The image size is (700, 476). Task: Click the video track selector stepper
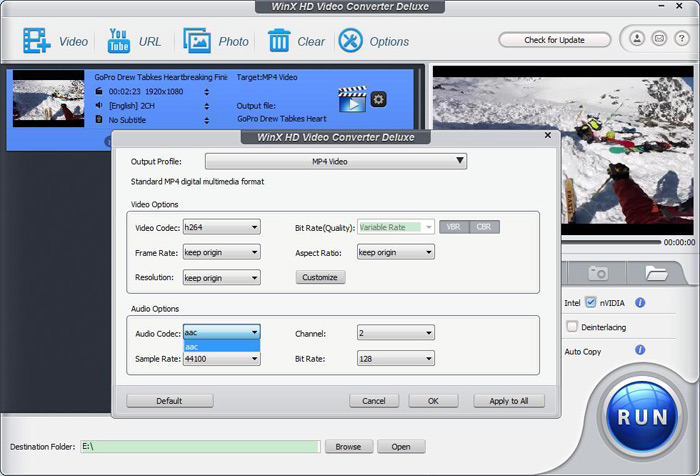(207, 92)
